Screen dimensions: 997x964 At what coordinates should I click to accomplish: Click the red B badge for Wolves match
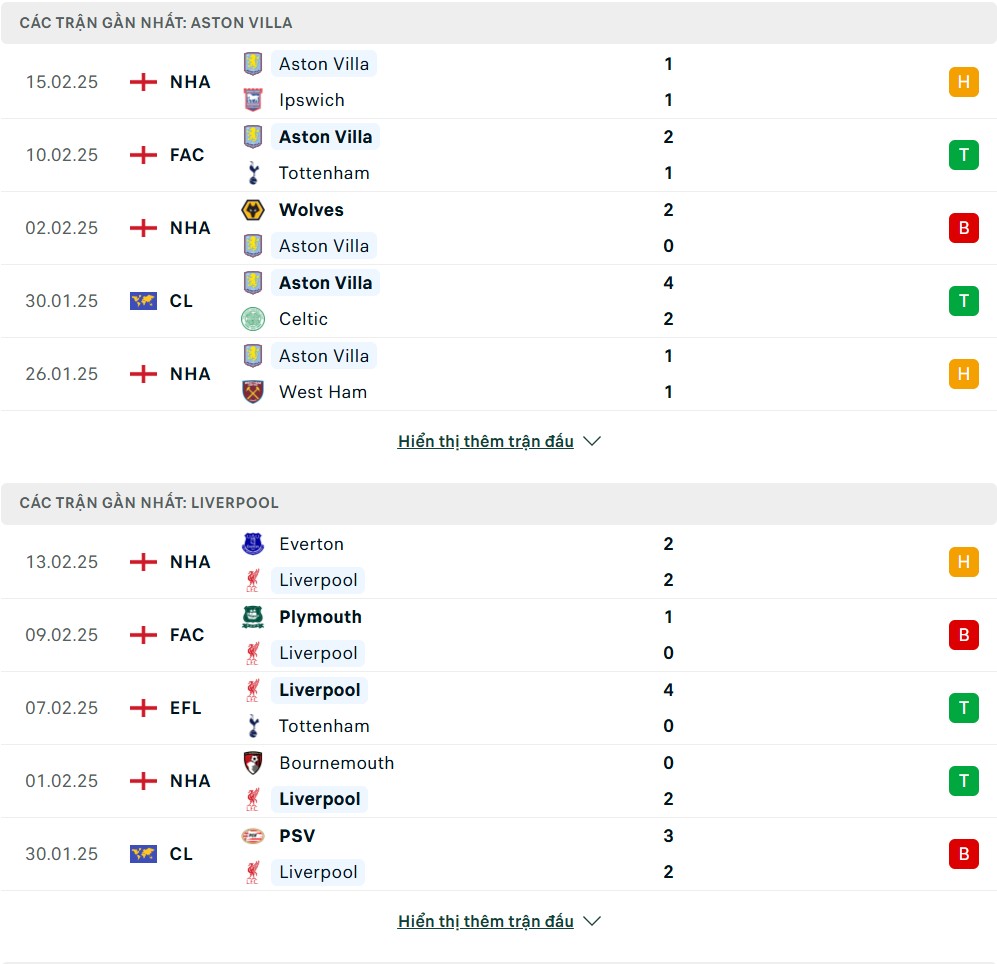963,228
